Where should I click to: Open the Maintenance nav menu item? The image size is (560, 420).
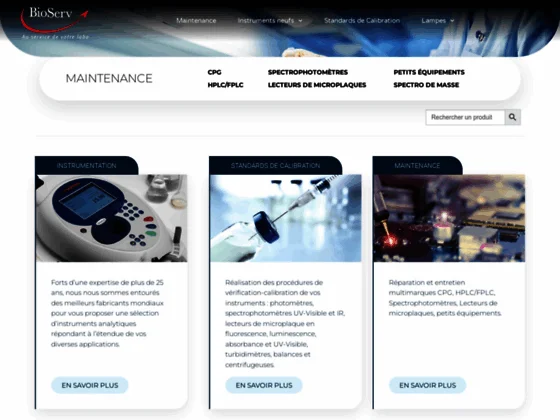point(196,21)
